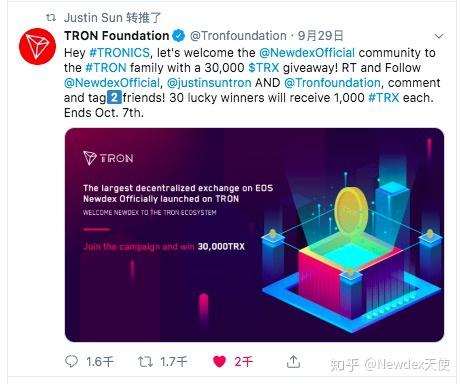The width and height of the screenshot is (461, 384).
Task: Click the retweeted indicator icon beside Justin Sun
Action: tap(51, 18)
